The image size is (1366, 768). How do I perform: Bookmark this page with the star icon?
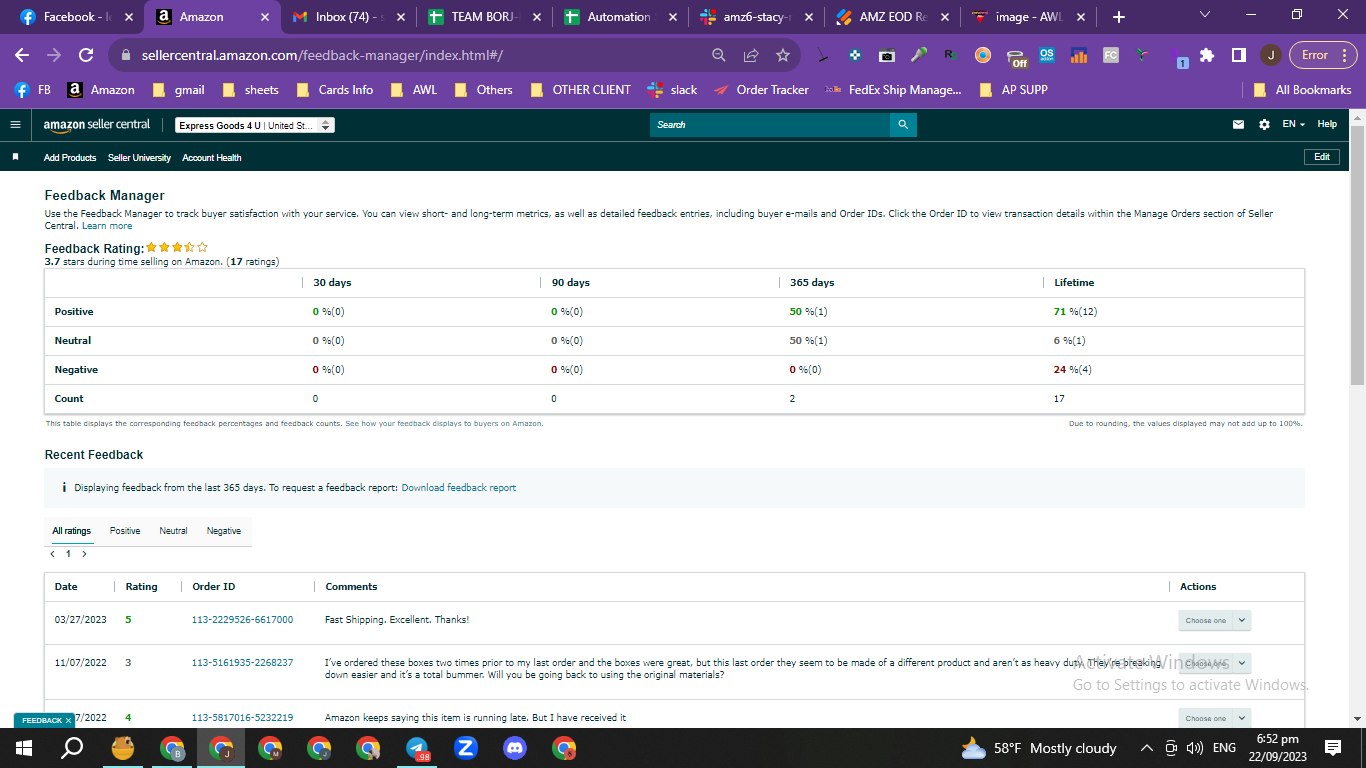782,56
